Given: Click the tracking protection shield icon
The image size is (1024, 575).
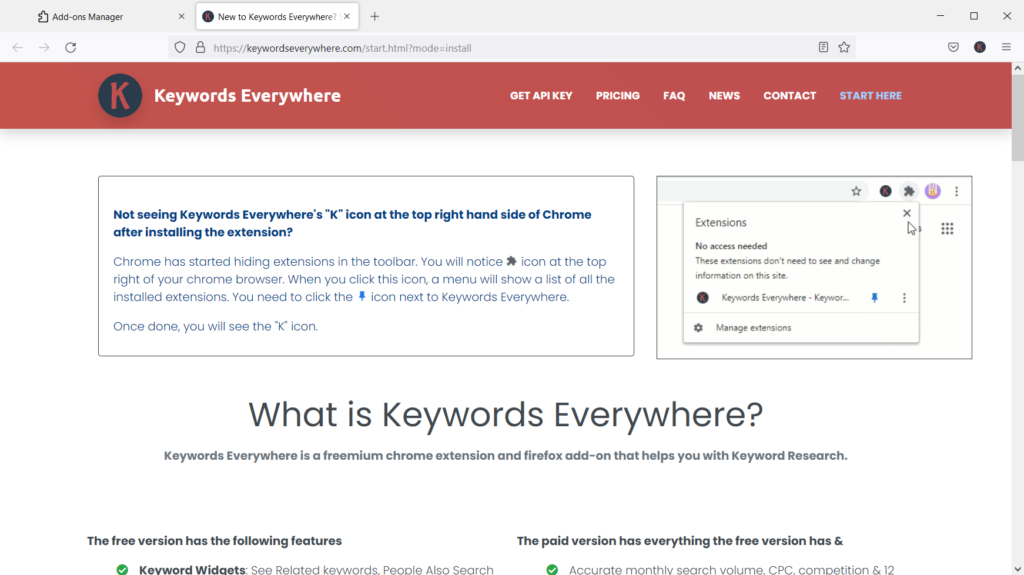Looking at the screenshot, I should pos(180,47).
